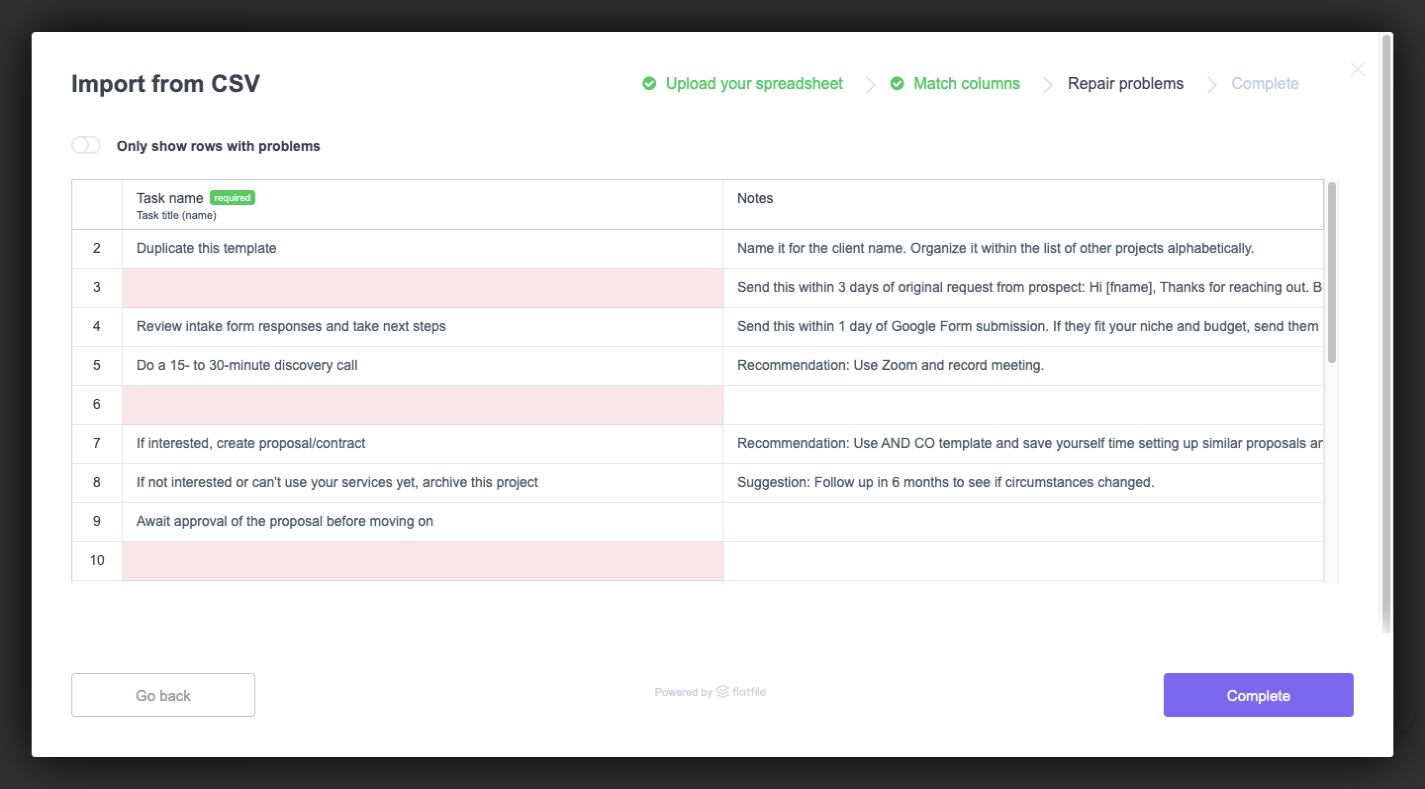Click the Go back button
1425x789 pixels.
point(163,695)
